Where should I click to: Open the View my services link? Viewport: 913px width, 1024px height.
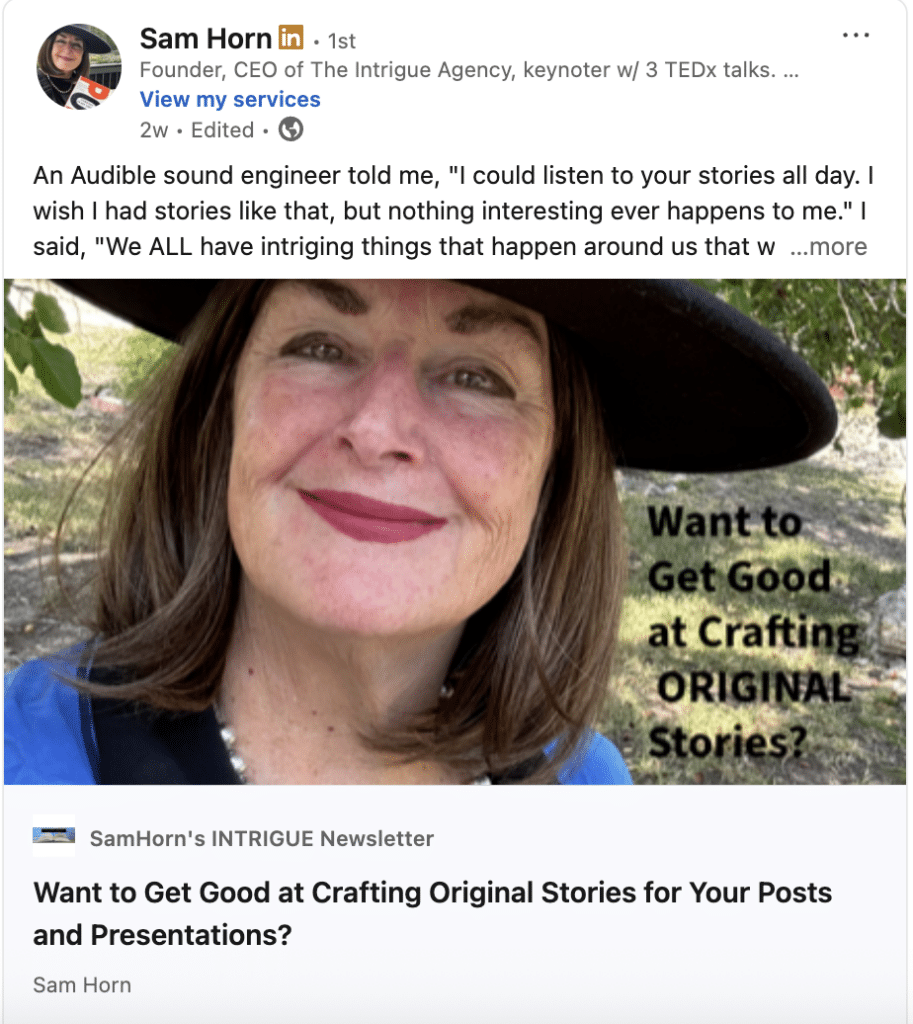point(230,99)
